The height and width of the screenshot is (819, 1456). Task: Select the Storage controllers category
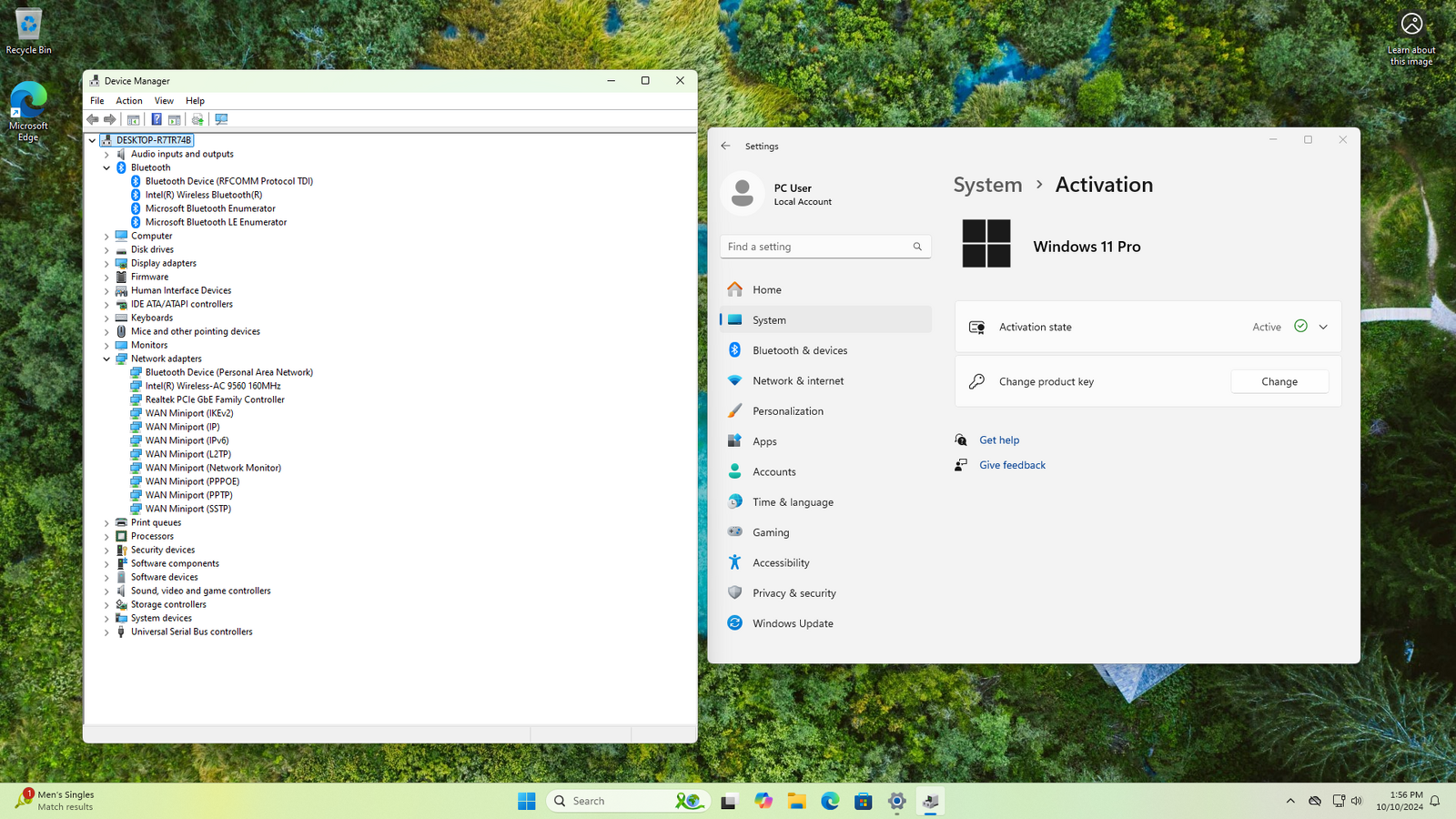pyautogui.click(x=168, y=604)
